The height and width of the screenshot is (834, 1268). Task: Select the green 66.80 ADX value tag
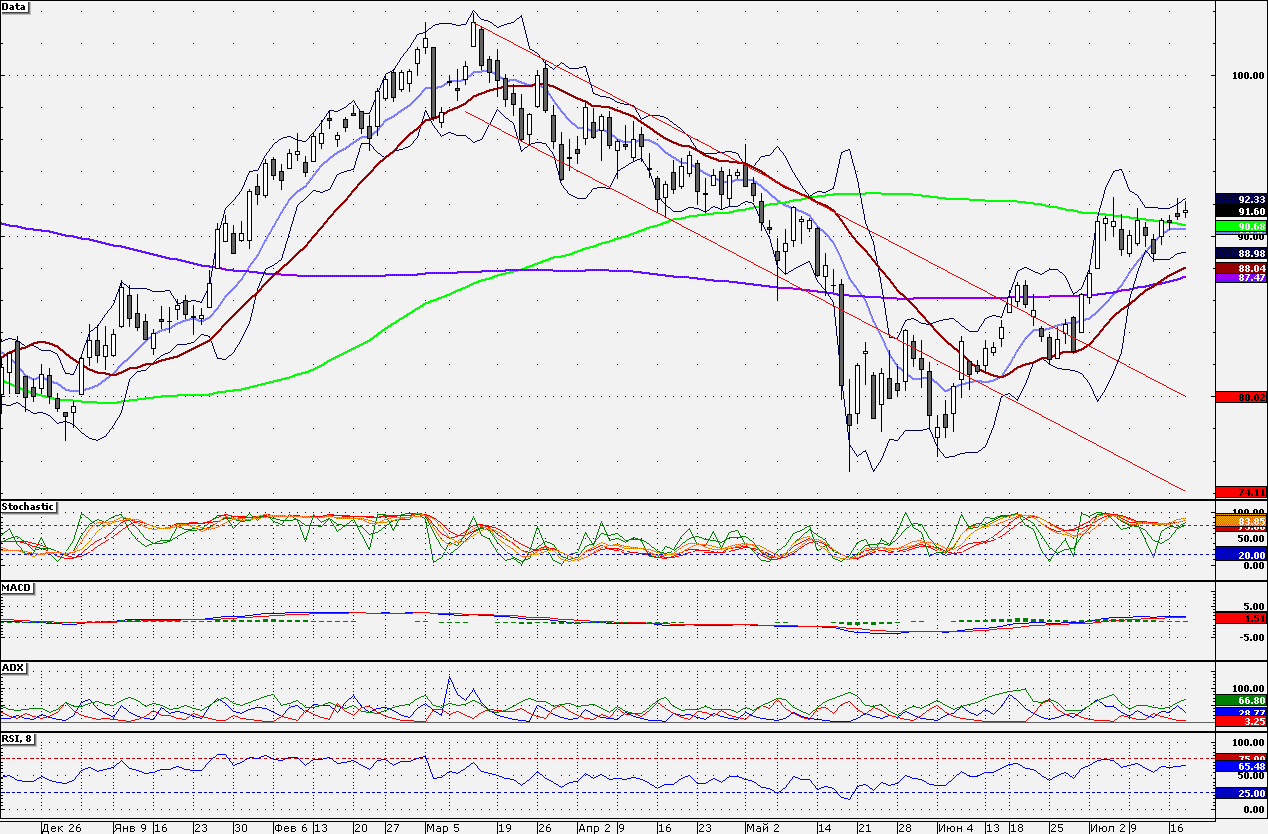(1241, 701)
